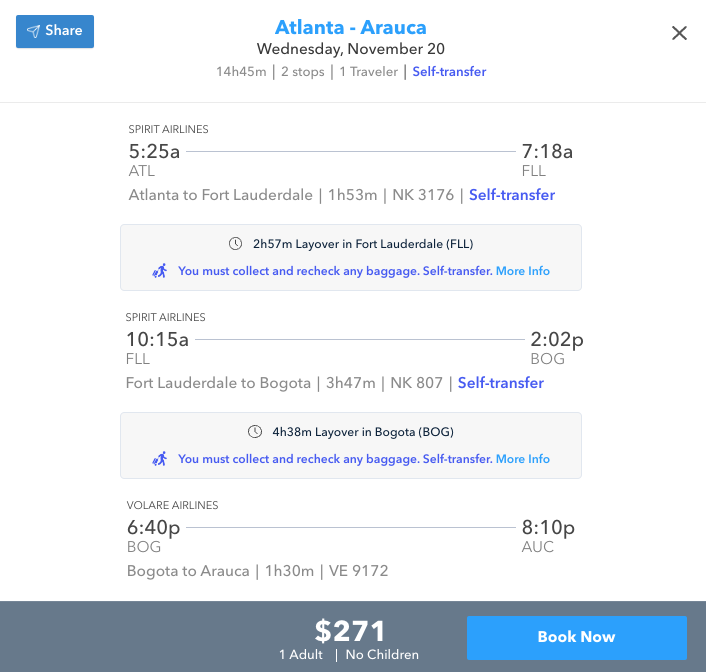Click Self-transfer link on NK 807 flight
The height and width of the screenshot is (672, 706).
(x=501, y=383)
